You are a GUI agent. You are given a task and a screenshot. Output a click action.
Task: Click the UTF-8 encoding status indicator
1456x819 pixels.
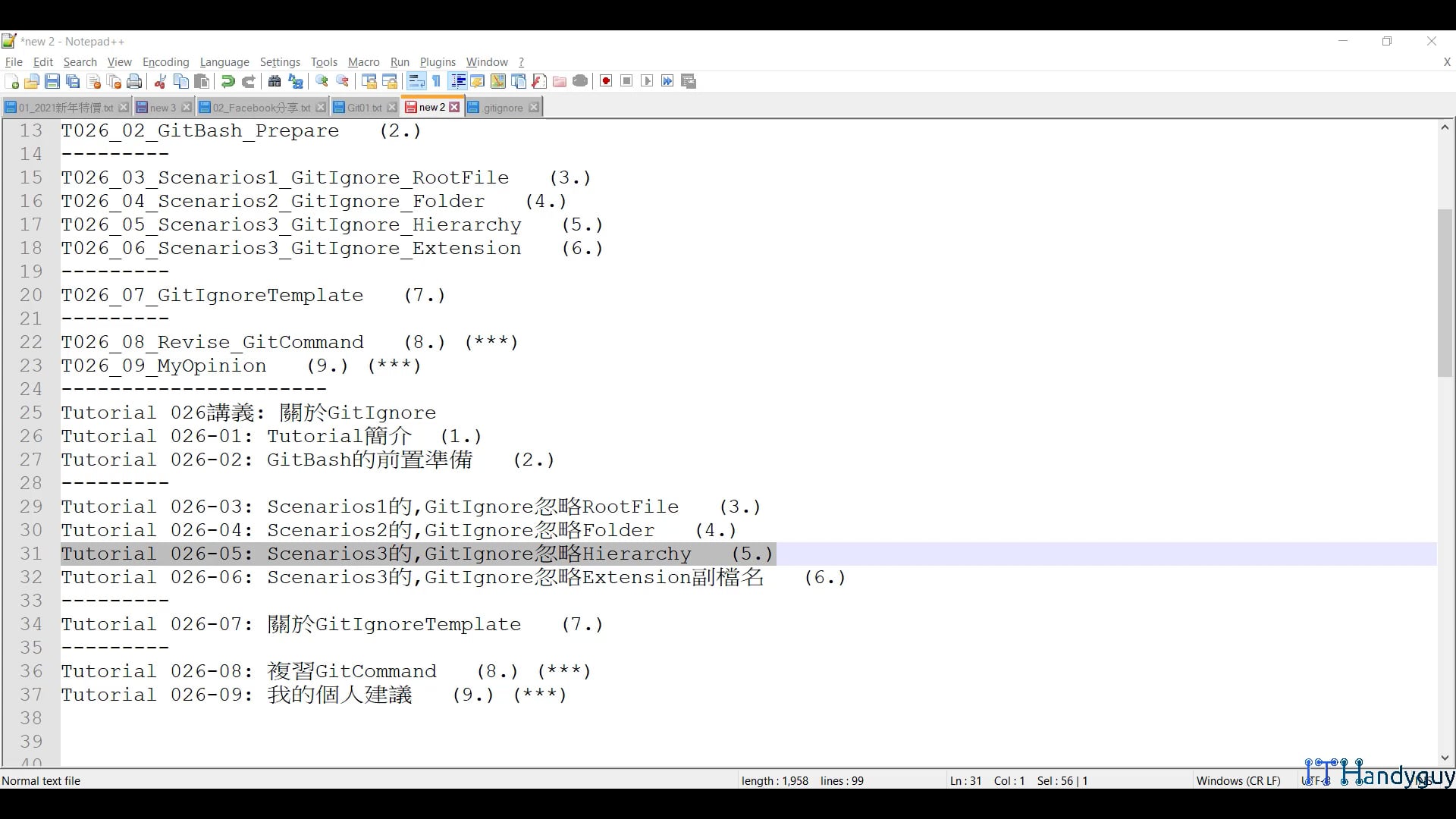tap(1314, 780)
